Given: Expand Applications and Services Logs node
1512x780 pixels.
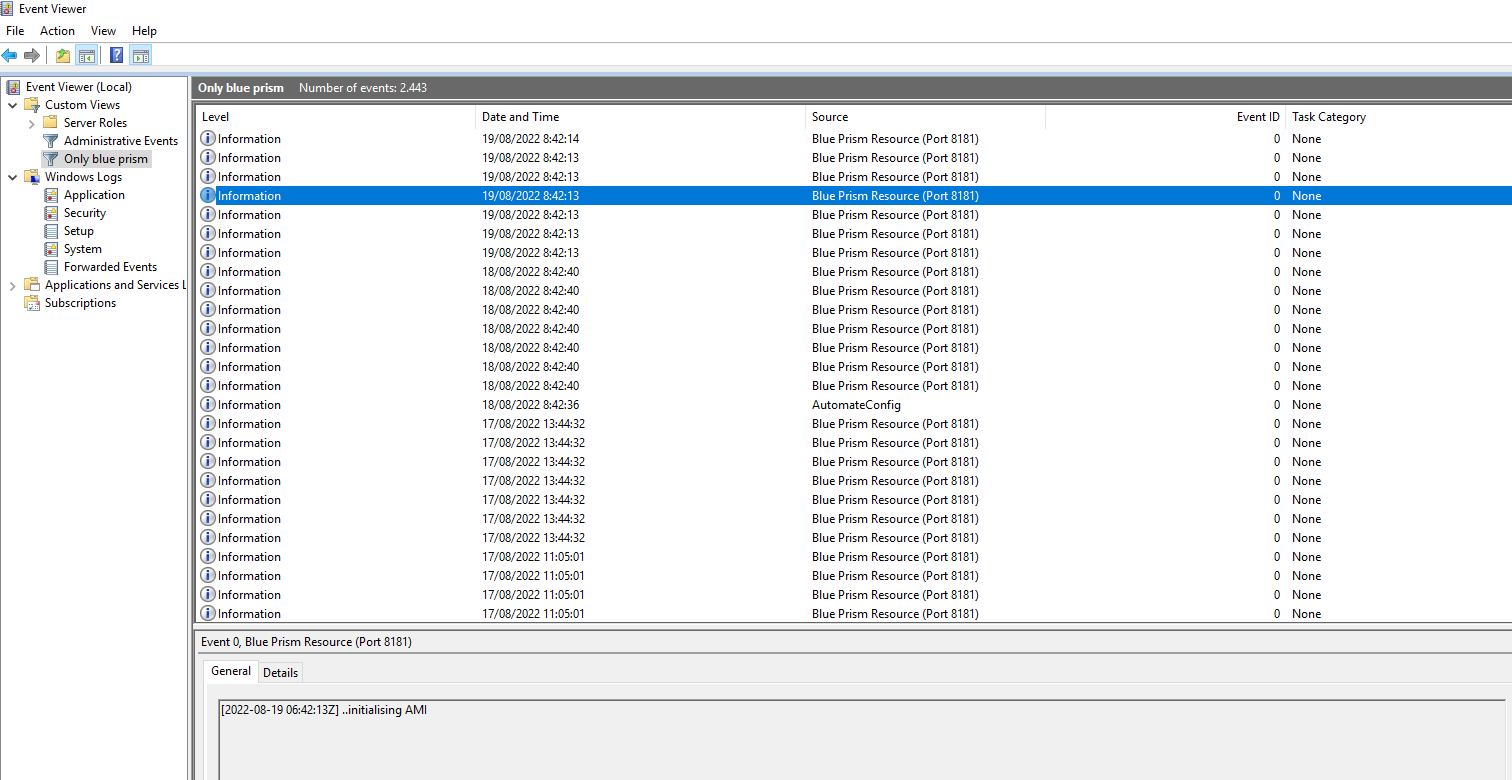Looking at the screenshot, I should [12, 285].
